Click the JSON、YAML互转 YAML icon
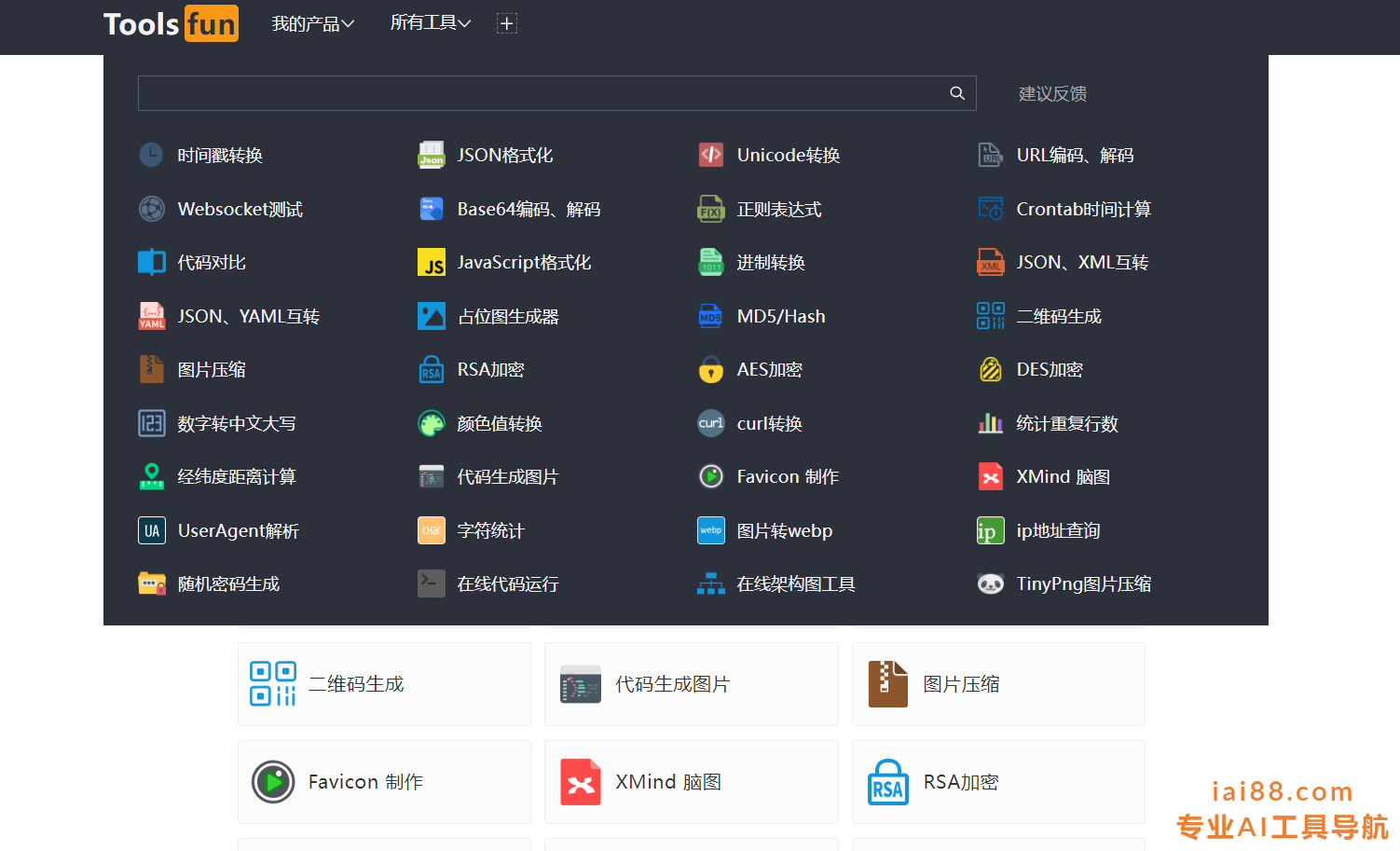This screenshot has width=1400, height=851. tap(151, 316)
